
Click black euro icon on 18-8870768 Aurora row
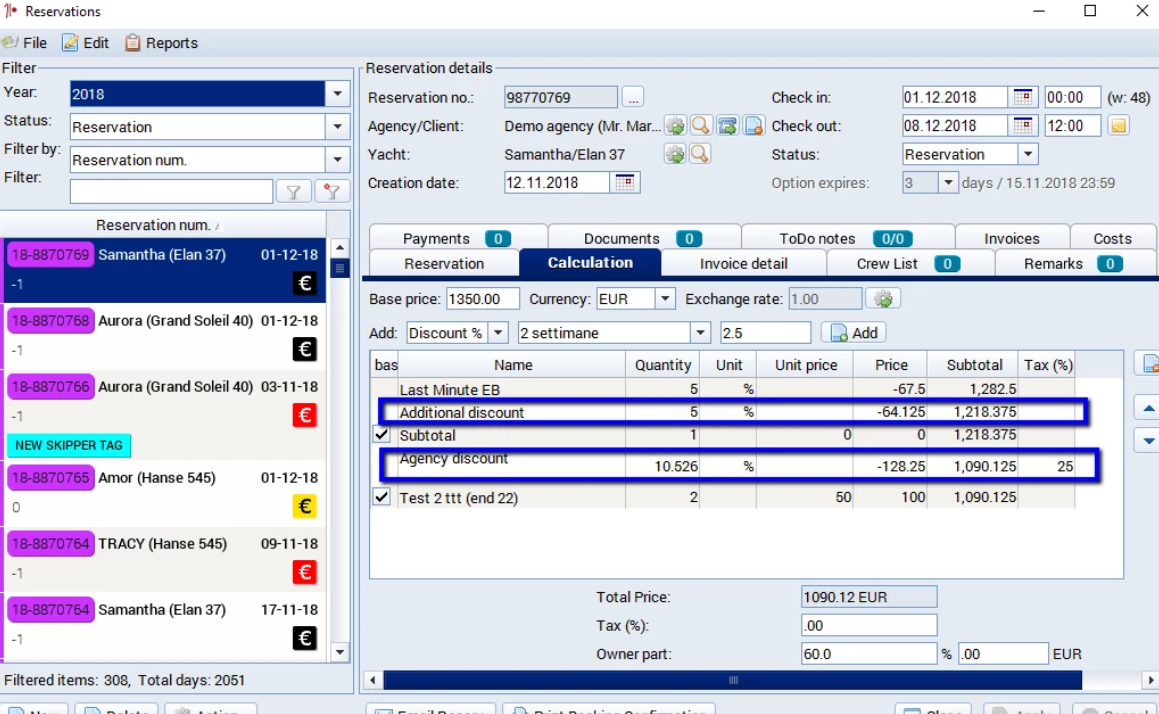pos(305,350)
